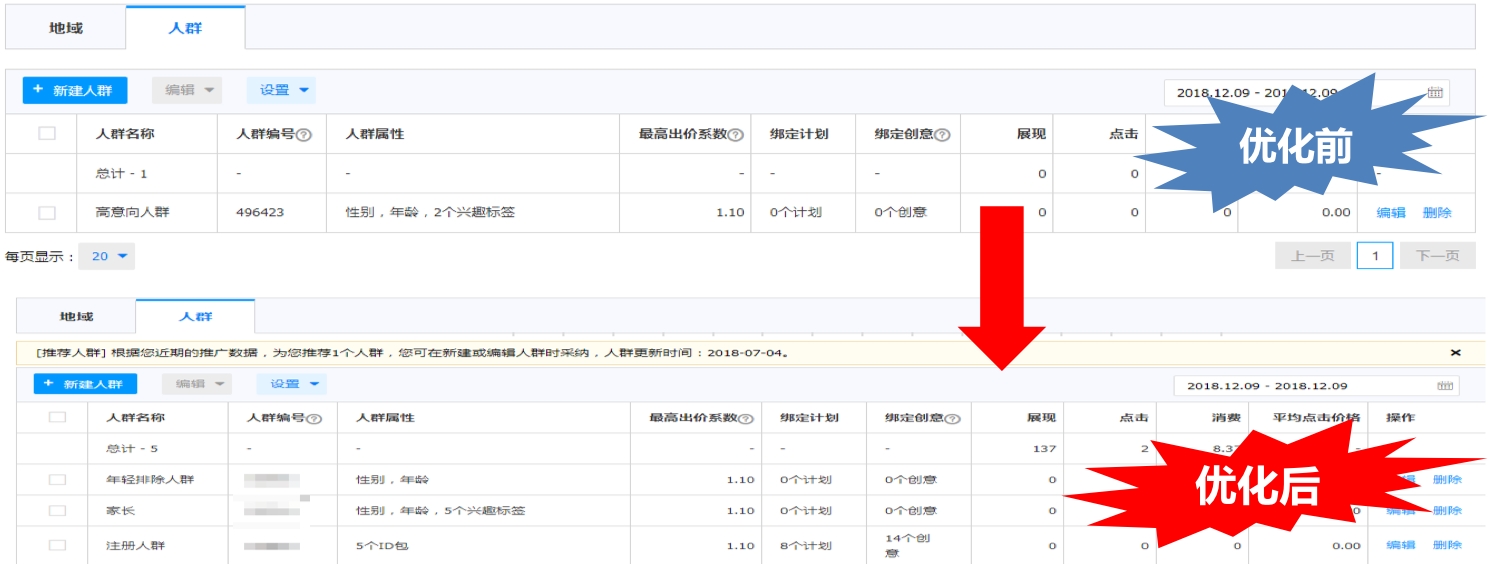Click the 5个ID包 attribute cell
Image resolution: width=1500 pixels, height=564 pixels.
[x=382, y=545]
